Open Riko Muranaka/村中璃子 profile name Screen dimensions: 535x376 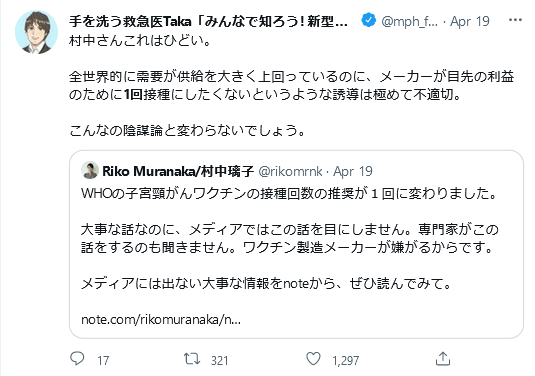pyautogui.click(x=178, y=171)
